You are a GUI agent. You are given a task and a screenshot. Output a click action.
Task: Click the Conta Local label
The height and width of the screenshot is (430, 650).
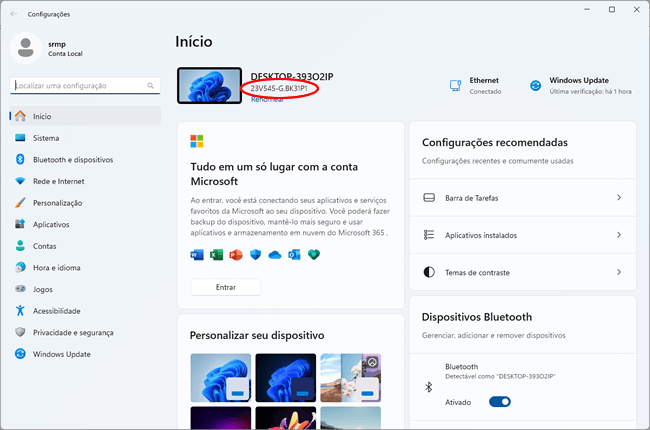click(65, 53)
